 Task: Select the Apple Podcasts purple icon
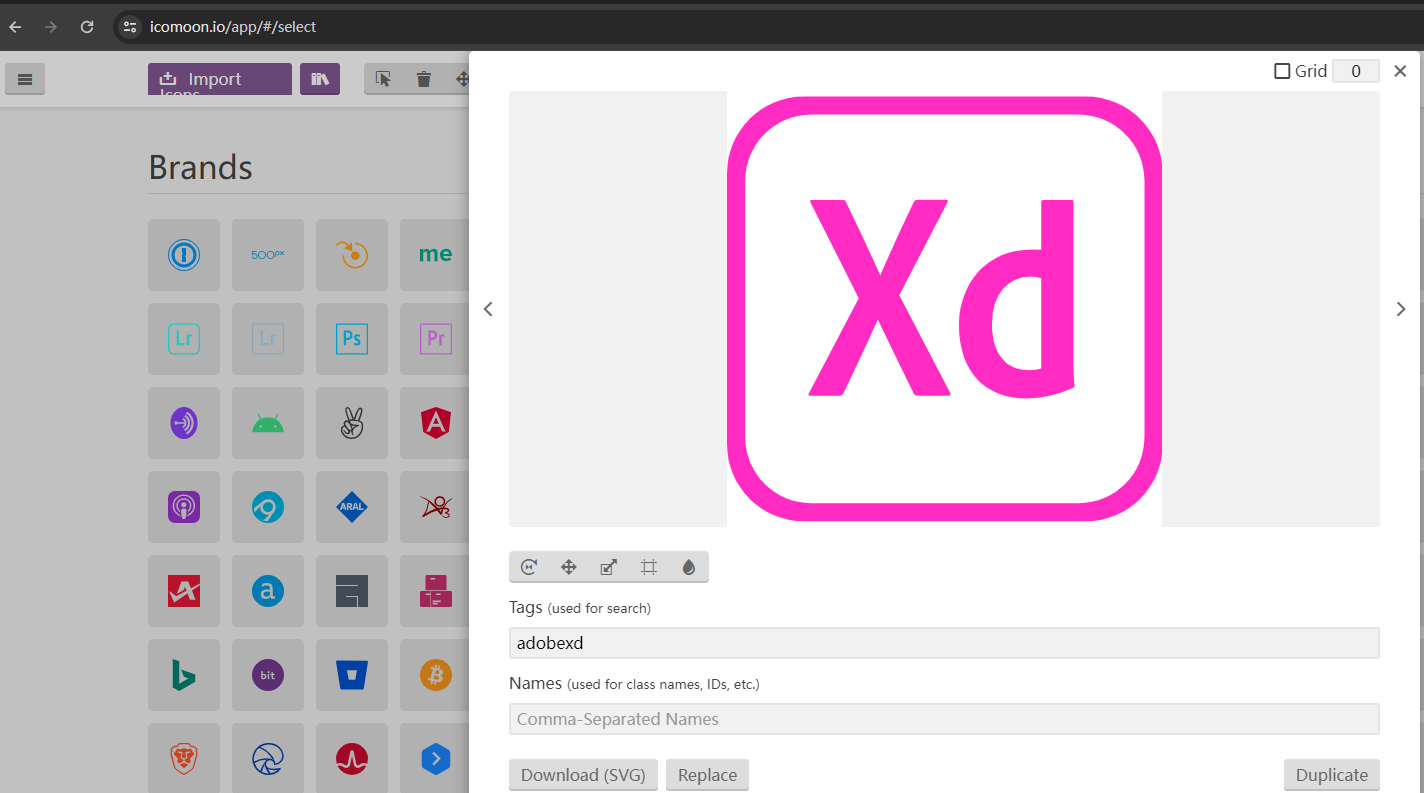[x=184, y=507]
